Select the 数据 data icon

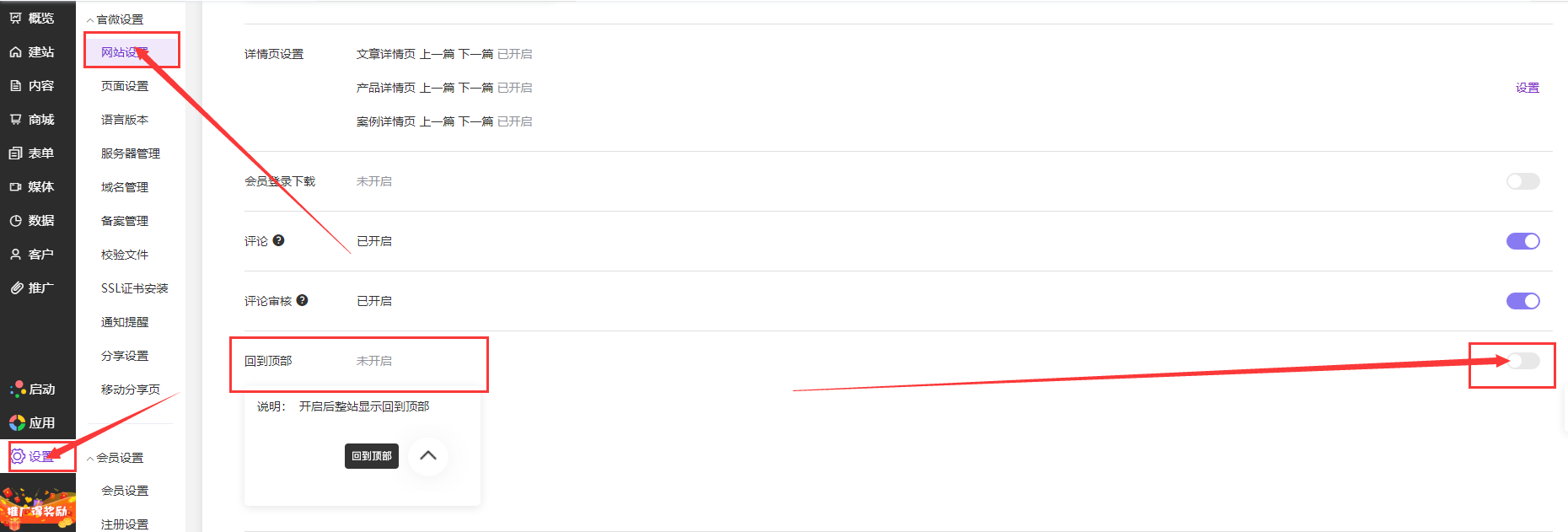click(16, 220)
